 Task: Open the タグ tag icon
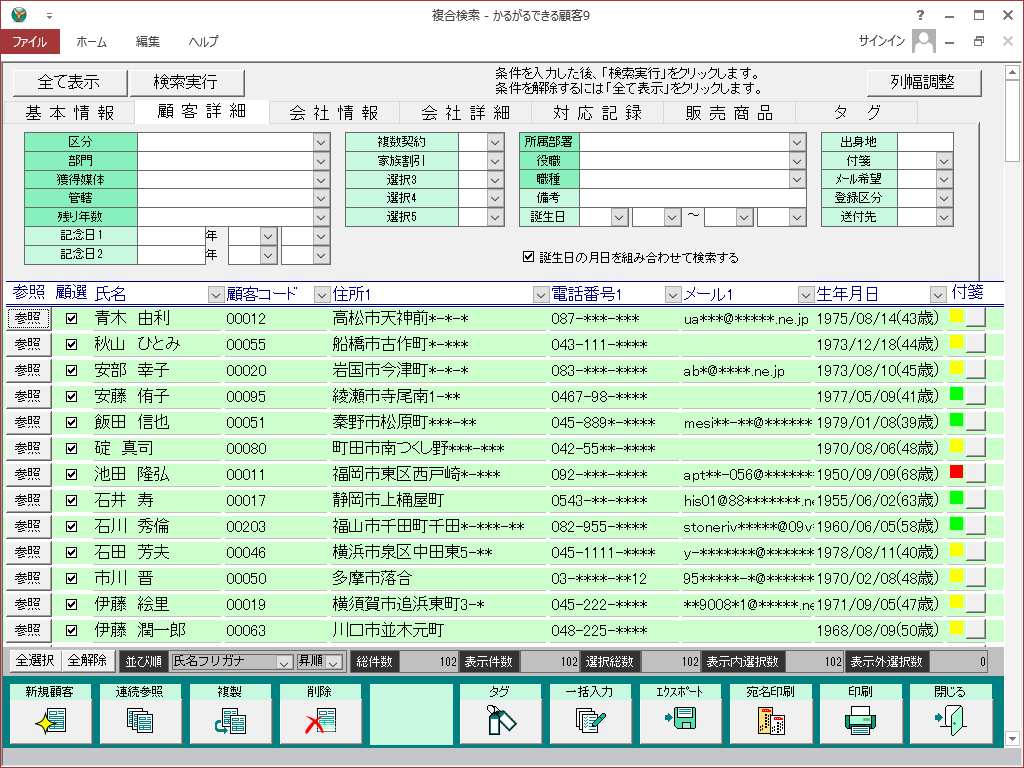click(499, 720)
